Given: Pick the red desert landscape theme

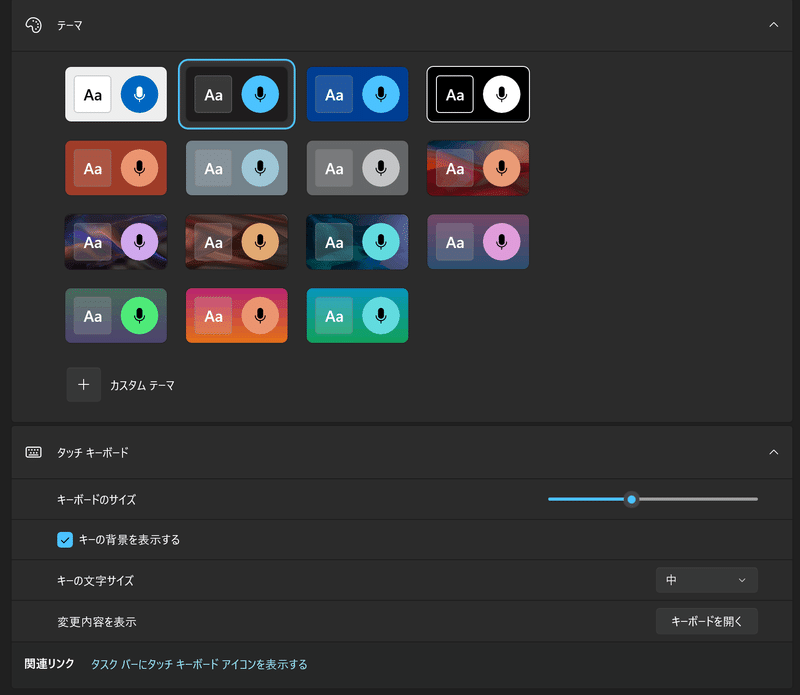Looking at the screenshot, I should coord(478,168).
